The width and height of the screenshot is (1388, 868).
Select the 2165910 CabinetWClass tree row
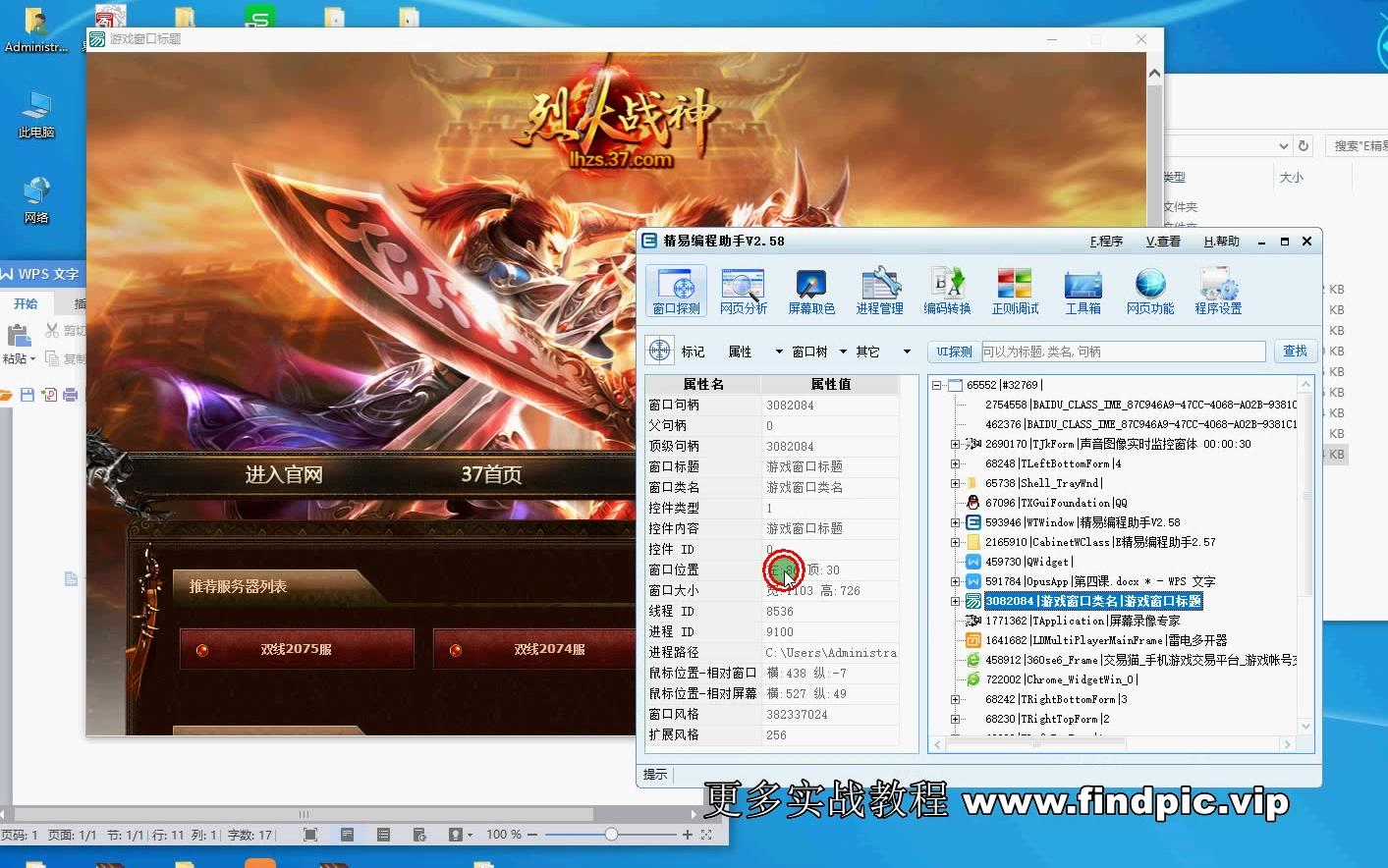[1100, 542]
